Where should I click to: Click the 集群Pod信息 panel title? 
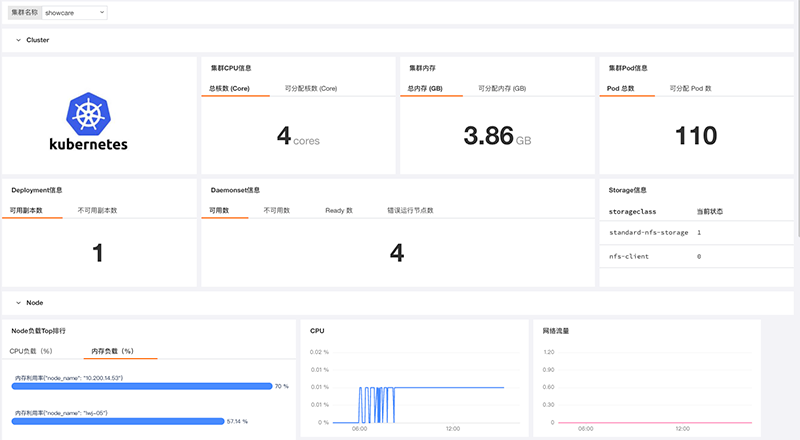click(x=628, y=68)
